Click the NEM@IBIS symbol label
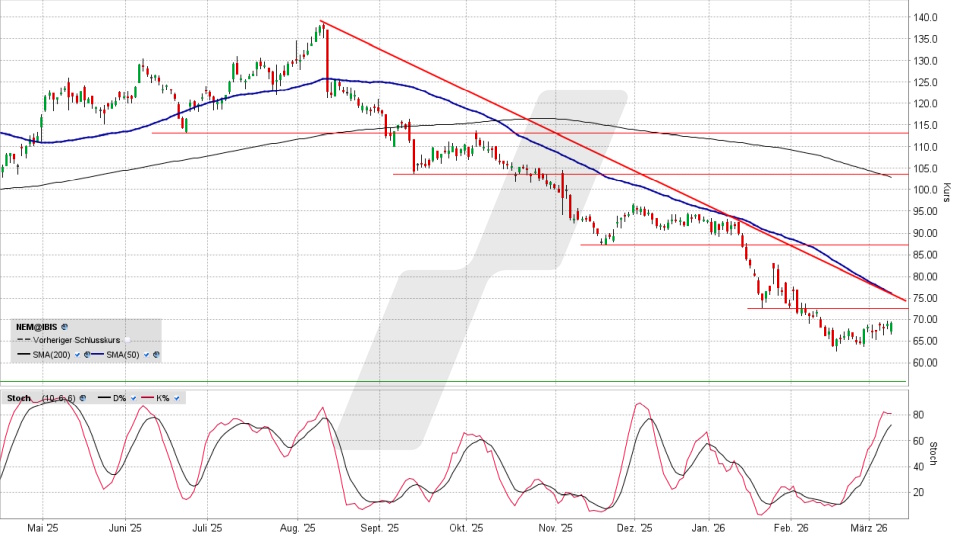The height and width of the screenshot is (540, 960). (x=36, y=326)
